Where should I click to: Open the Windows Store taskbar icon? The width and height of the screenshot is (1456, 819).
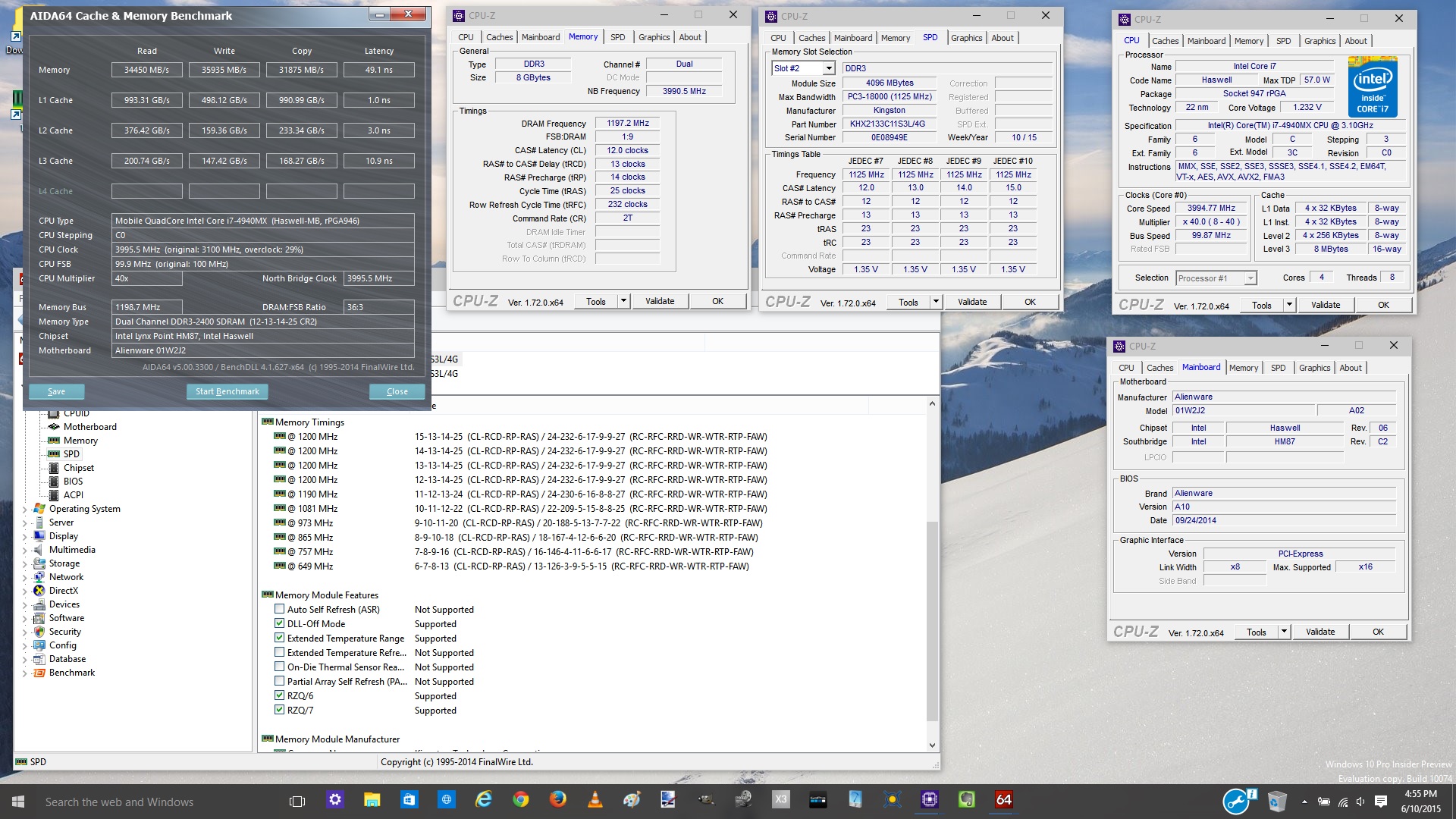[409, 799]
